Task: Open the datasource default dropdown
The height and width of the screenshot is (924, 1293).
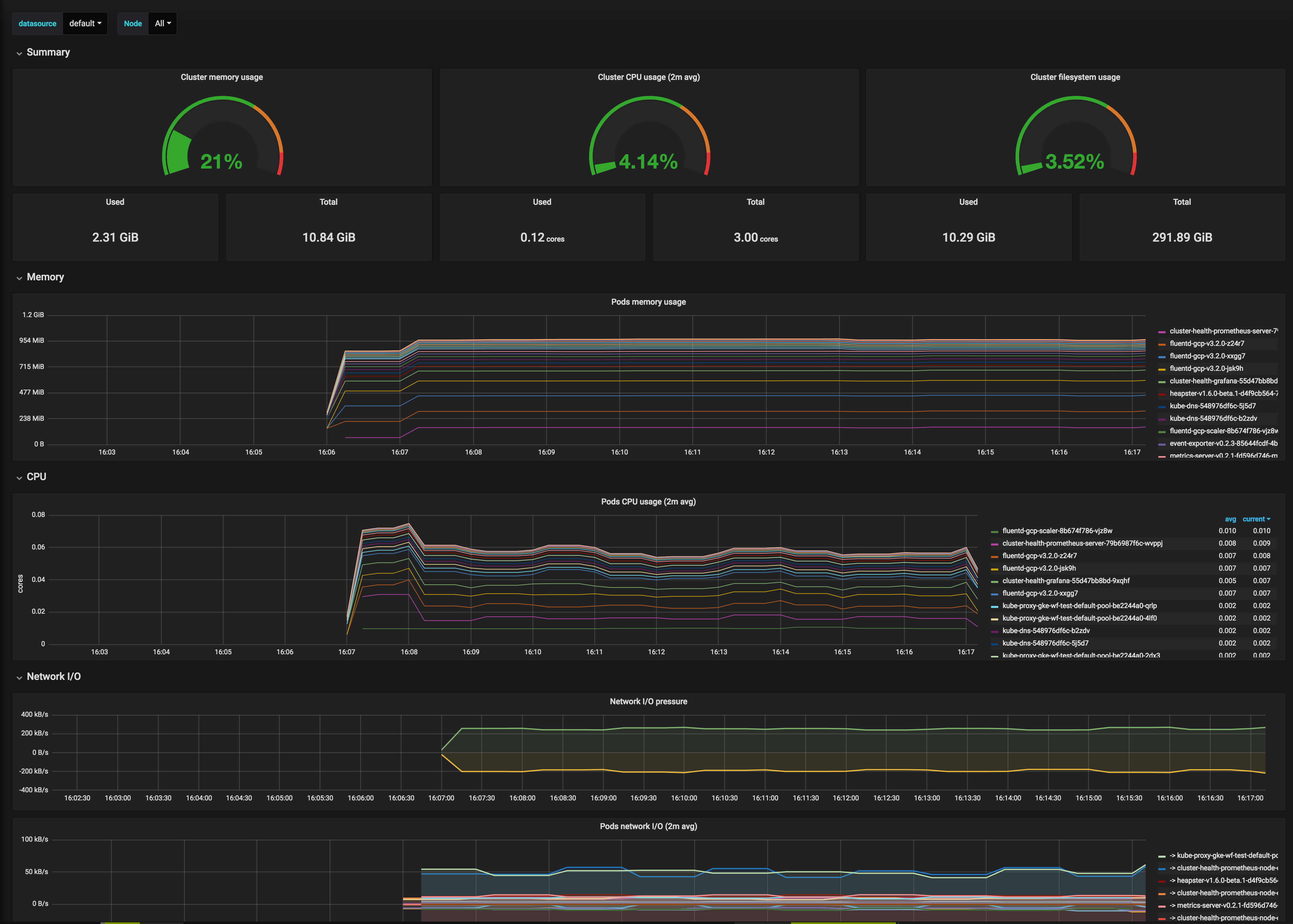Action: (85, 23)
